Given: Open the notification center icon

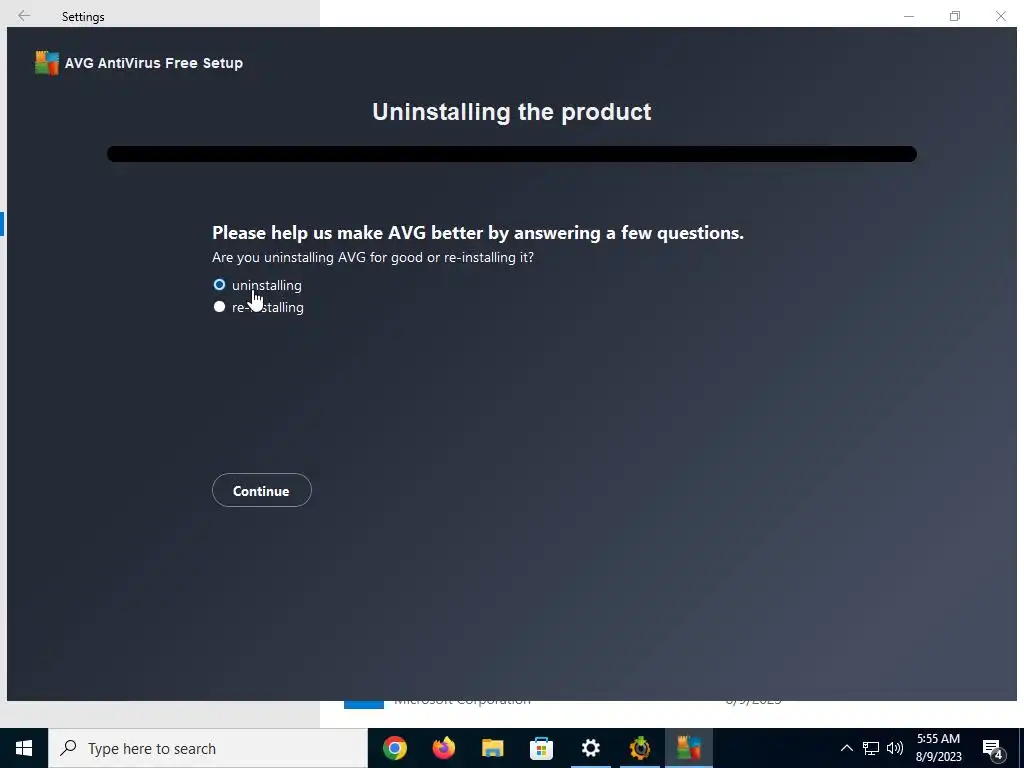Looking at the screenshot, I should pos(993,749).
